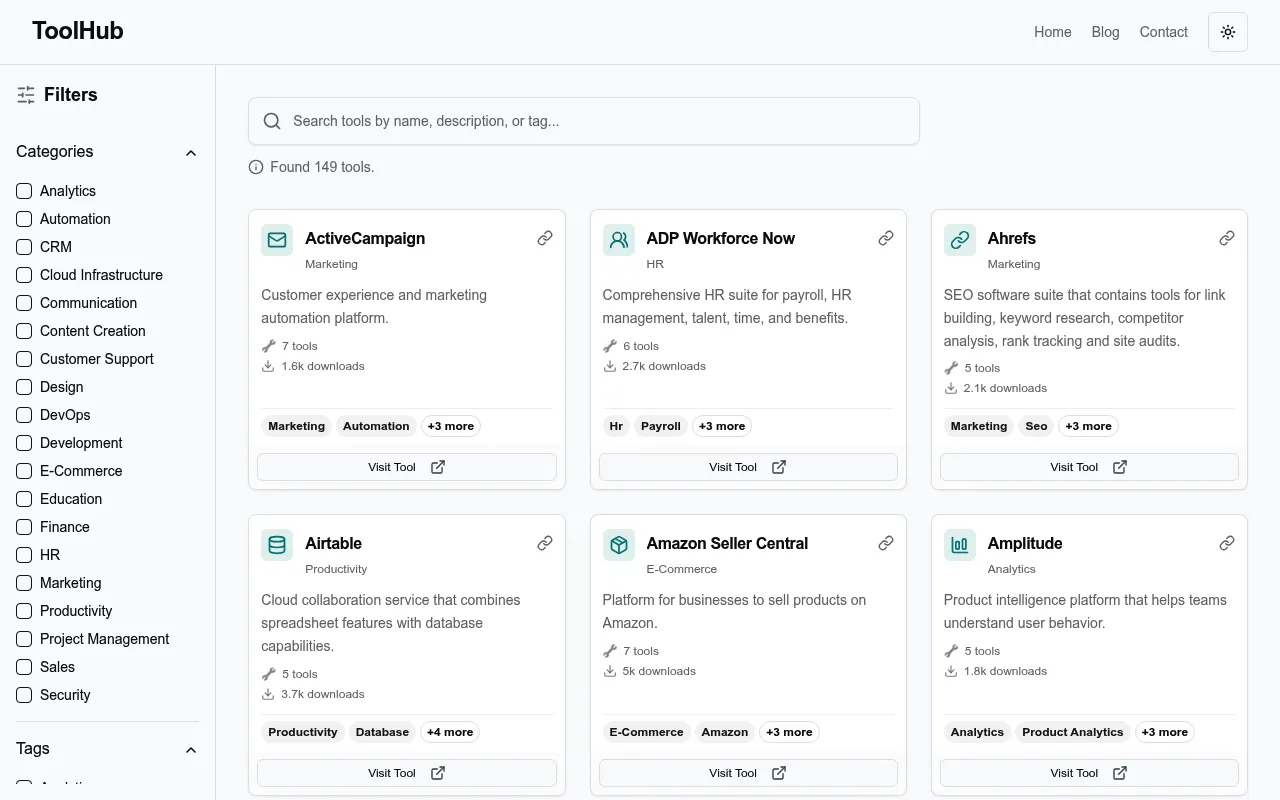Click the Automation tag on ActiveCampaign card
Screen dimensions: 1280x800
[376, 426]
